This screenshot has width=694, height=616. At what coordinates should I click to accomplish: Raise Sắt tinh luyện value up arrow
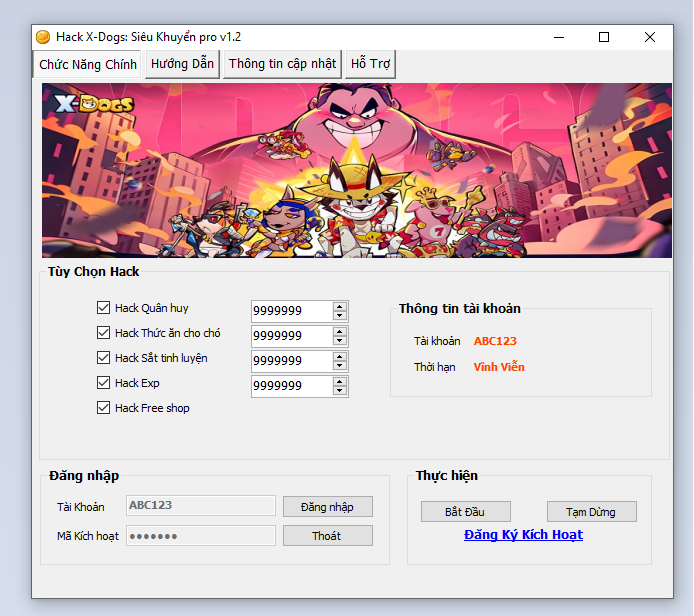pyautogui.click(x=340, y=356)
